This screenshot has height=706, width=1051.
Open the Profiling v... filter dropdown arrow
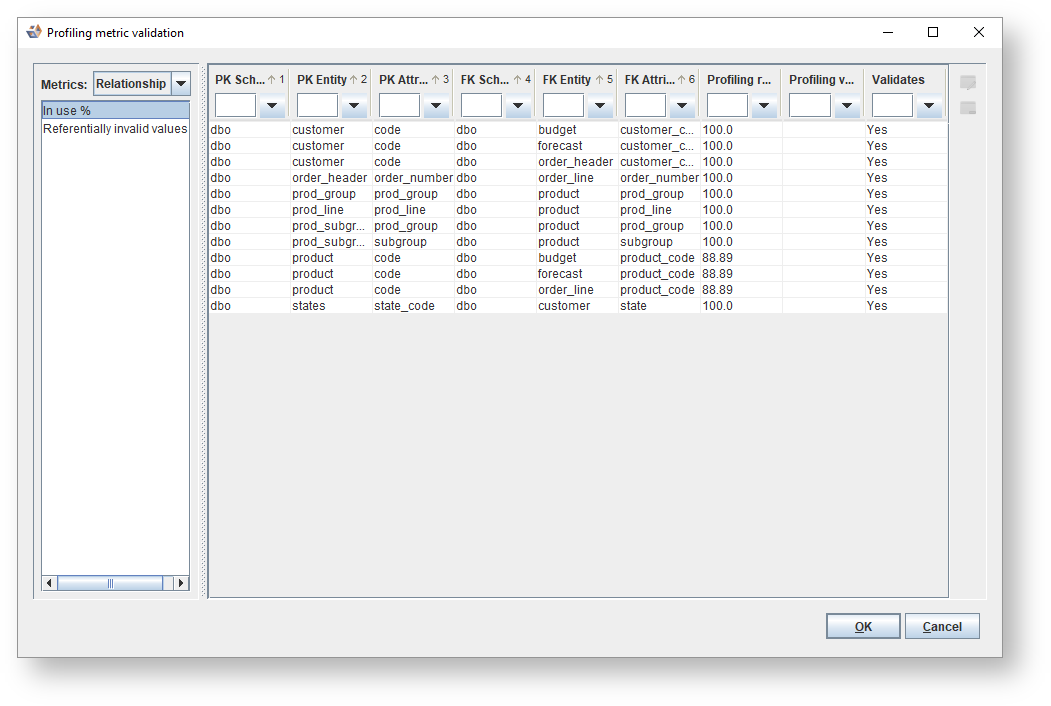coord(847,105)
